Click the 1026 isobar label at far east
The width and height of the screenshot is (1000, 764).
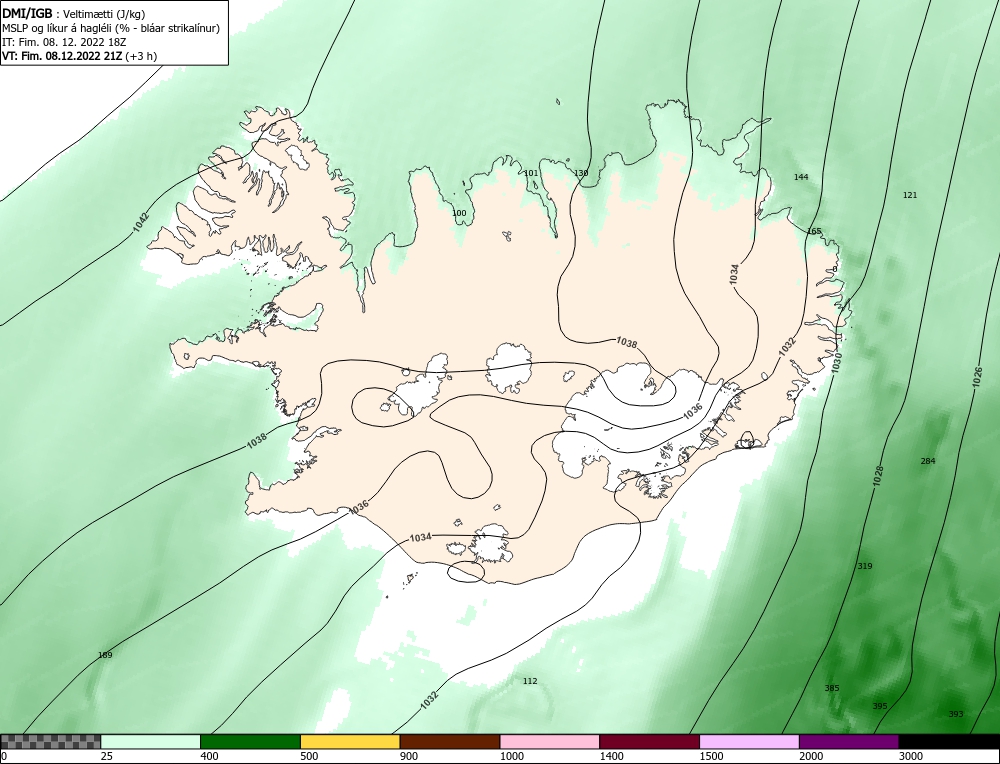[977, 376]
